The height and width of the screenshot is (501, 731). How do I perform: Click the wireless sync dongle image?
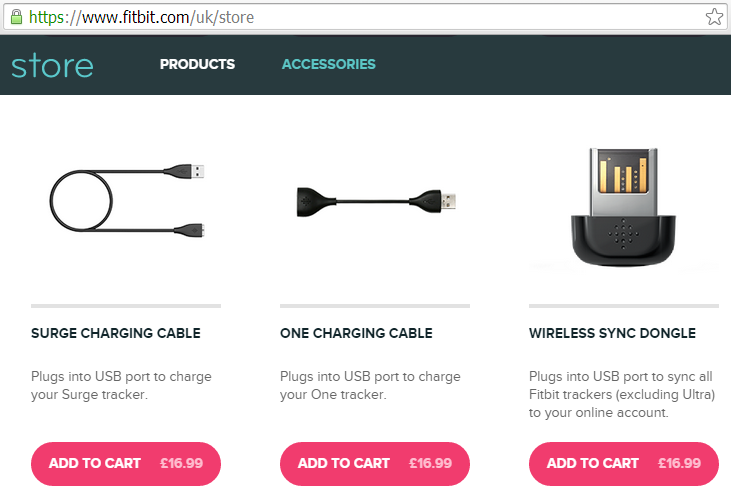point(624,207)
